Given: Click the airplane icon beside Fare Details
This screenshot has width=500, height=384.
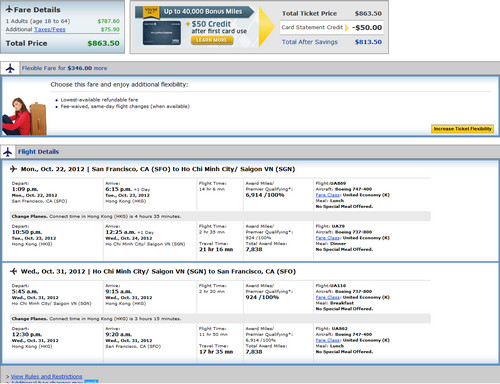Looking at the screenshot, I should 9,9.
